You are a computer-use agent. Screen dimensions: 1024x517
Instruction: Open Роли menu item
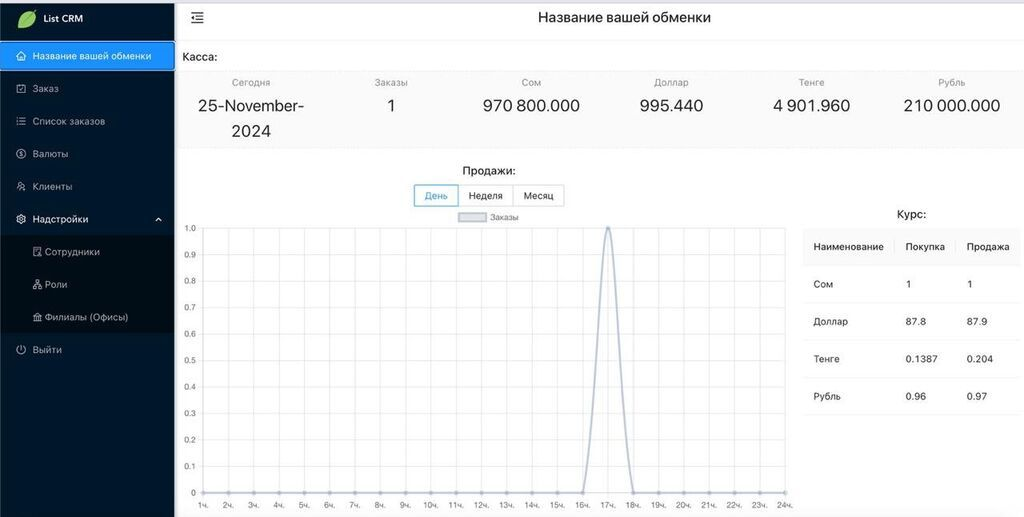[56, 285]
